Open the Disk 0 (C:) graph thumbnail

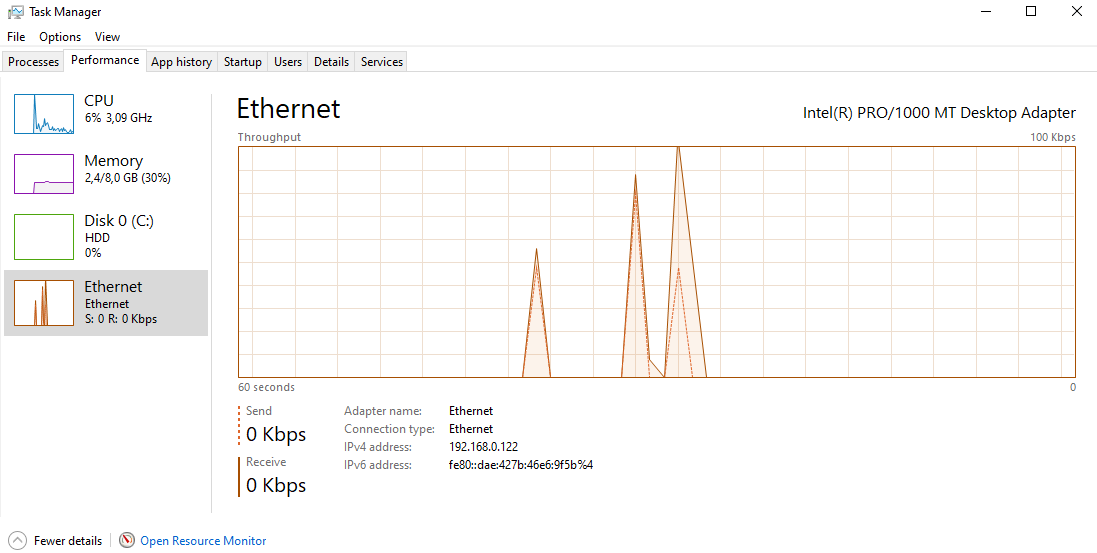[44, 237]
